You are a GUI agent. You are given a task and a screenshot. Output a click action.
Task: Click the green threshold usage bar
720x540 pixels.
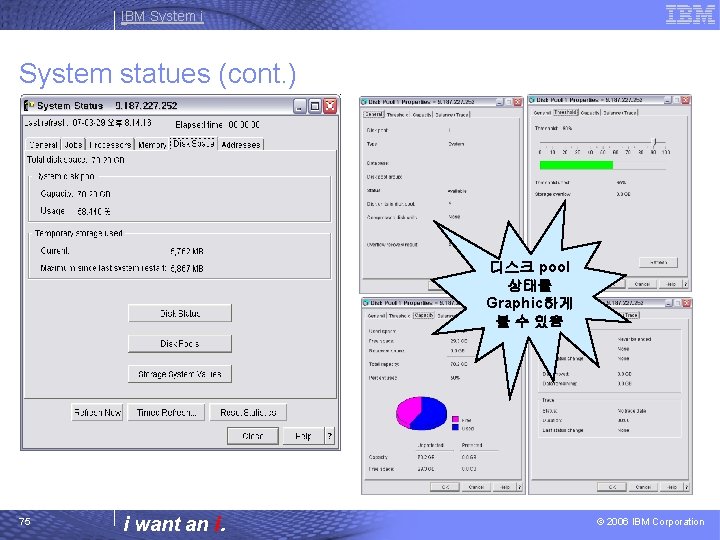pyautogui.click(x=576, y=165)
